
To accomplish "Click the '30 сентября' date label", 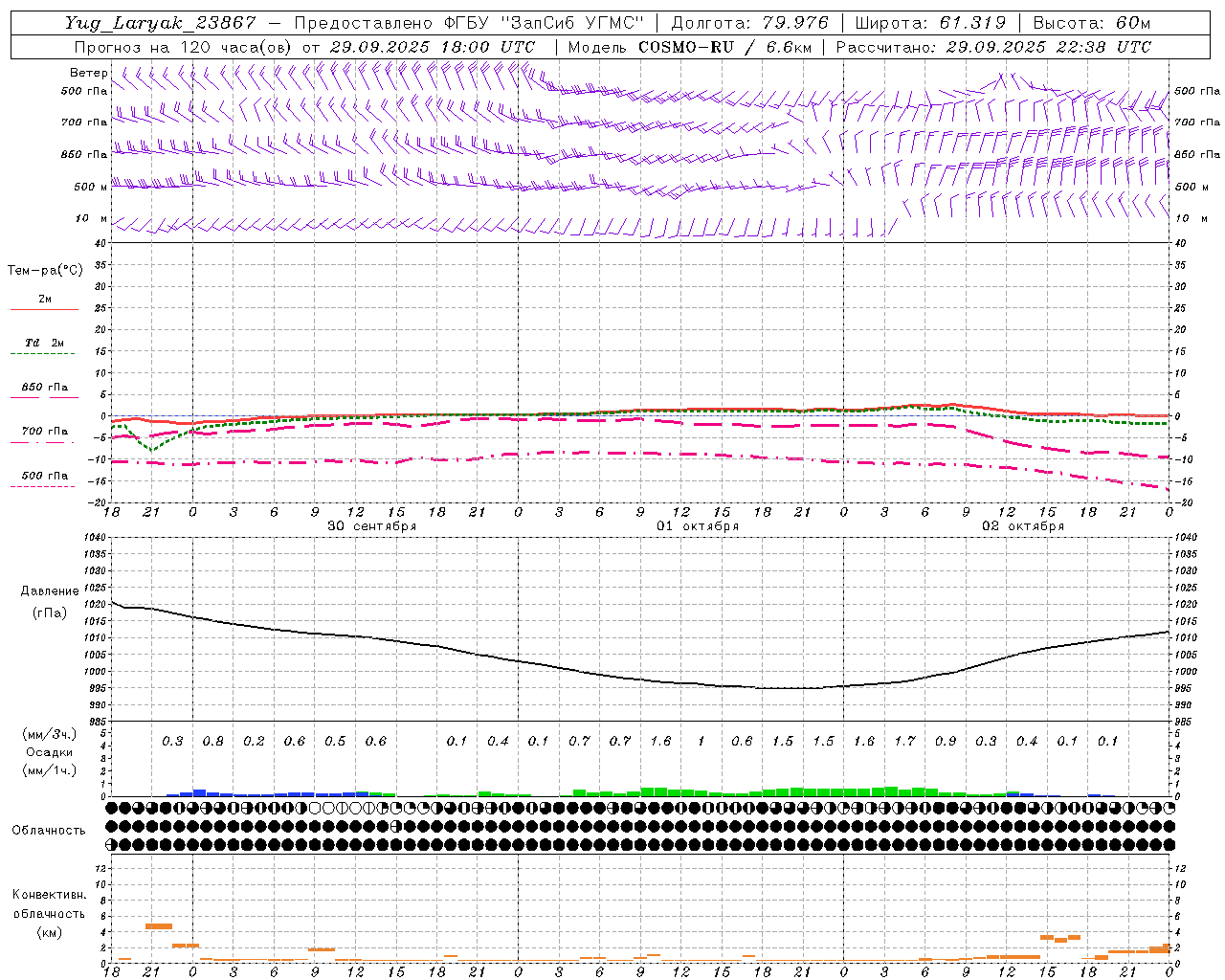I will click(372, 525).
